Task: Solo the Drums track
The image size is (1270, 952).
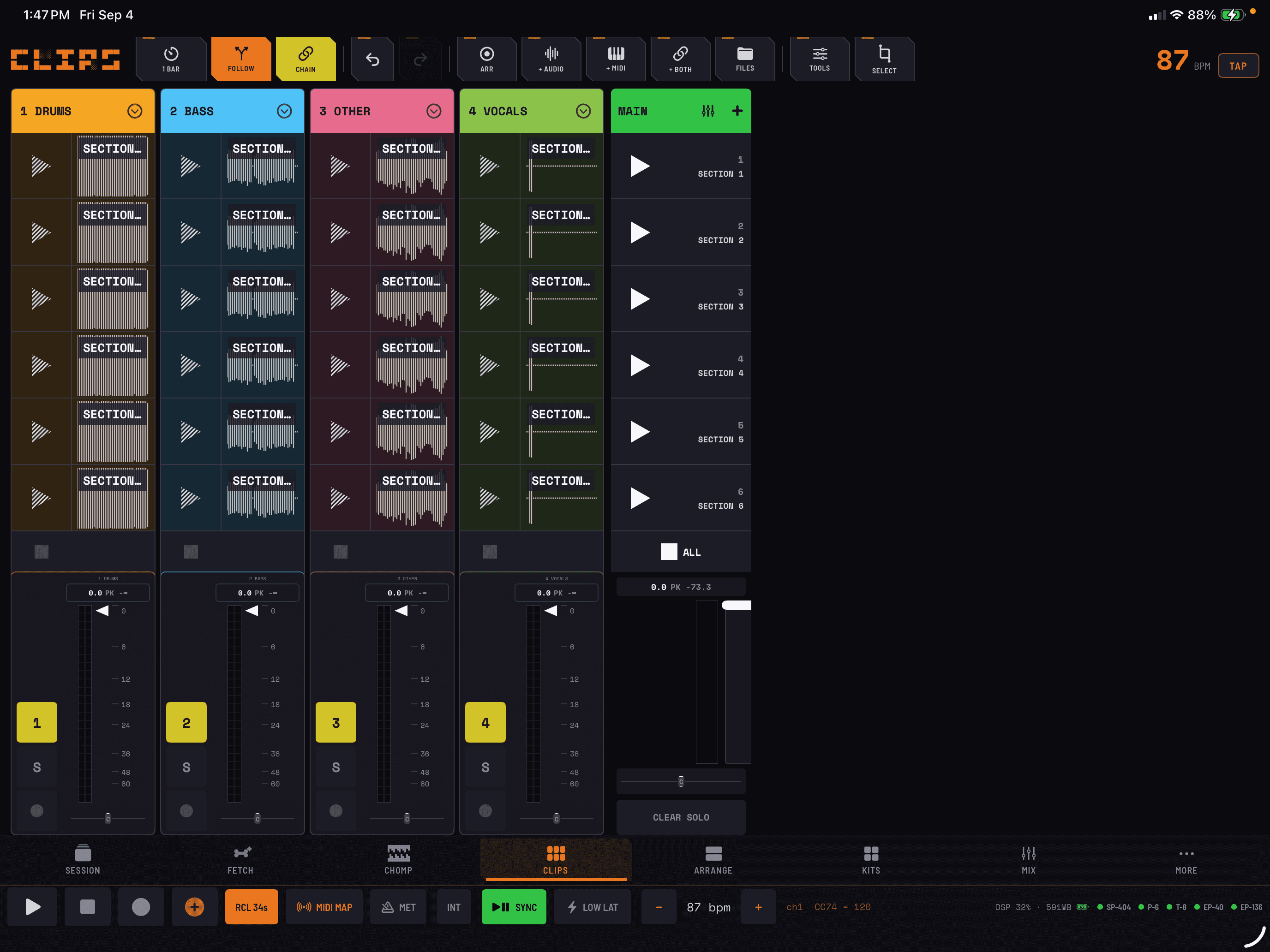Action: tap(37, 767)
